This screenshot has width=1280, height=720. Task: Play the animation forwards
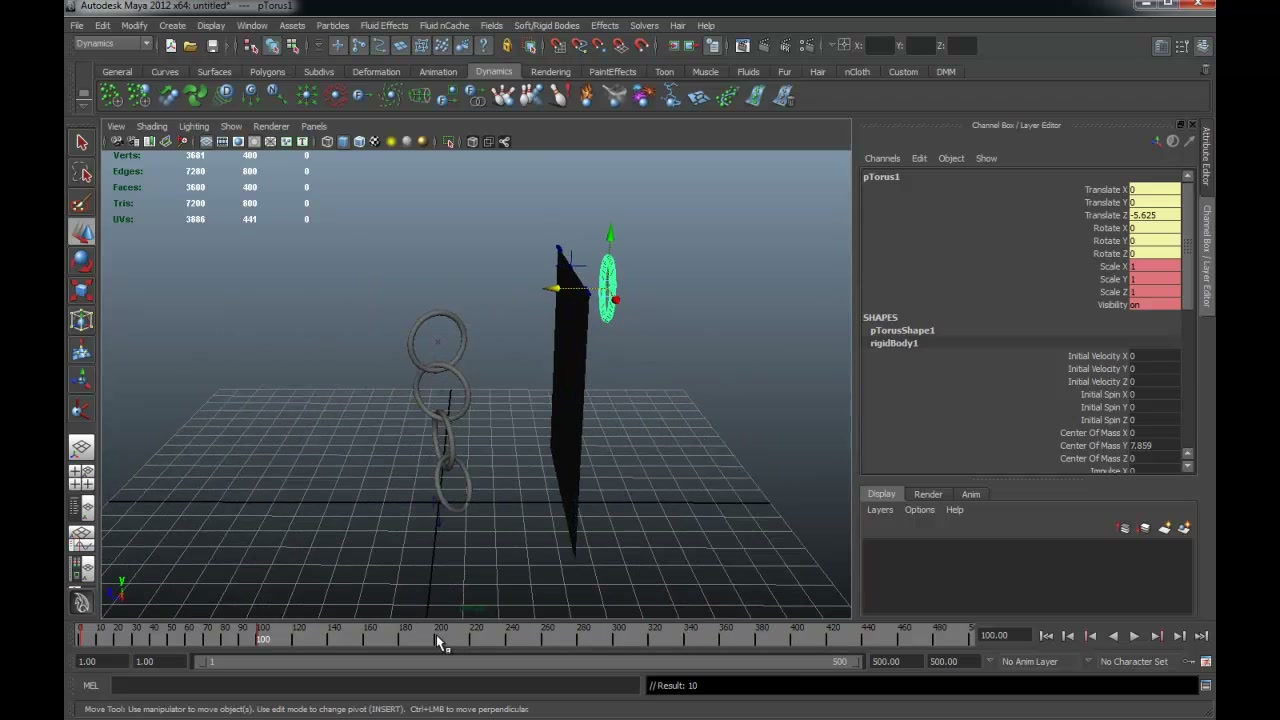click(x=1134, y=636)
